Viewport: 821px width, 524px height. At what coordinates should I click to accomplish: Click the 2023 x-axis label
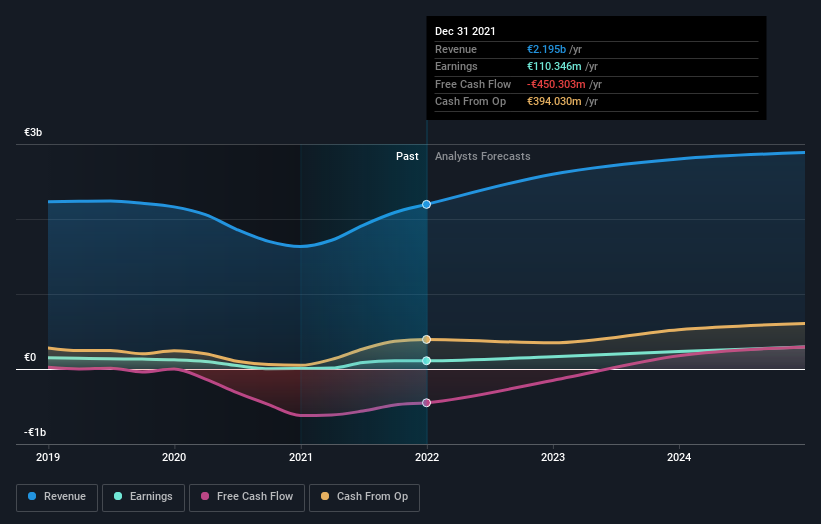coord(553,458)
